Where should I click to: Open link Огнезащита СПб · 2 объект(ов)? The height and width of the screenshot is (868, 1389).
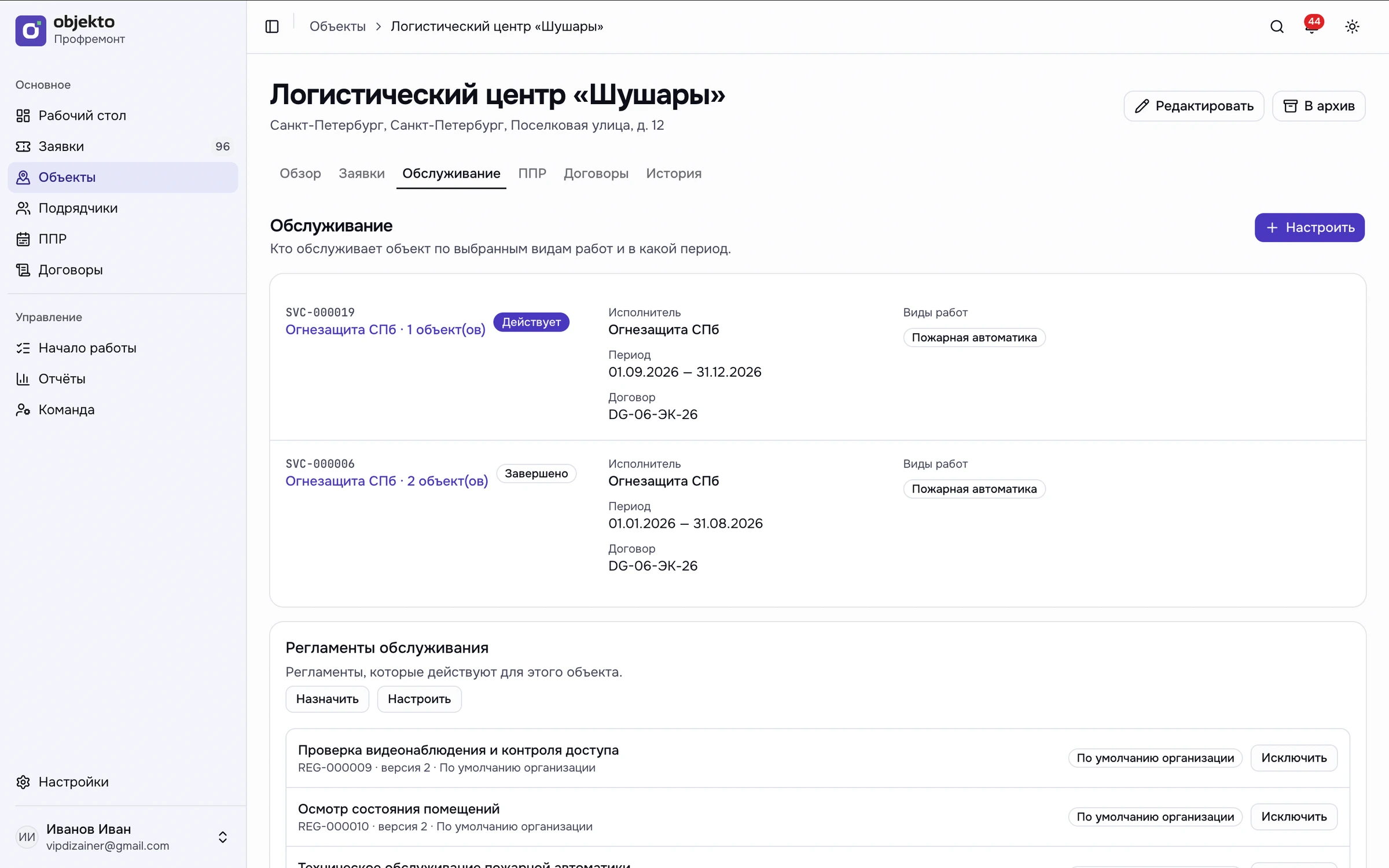387,481
